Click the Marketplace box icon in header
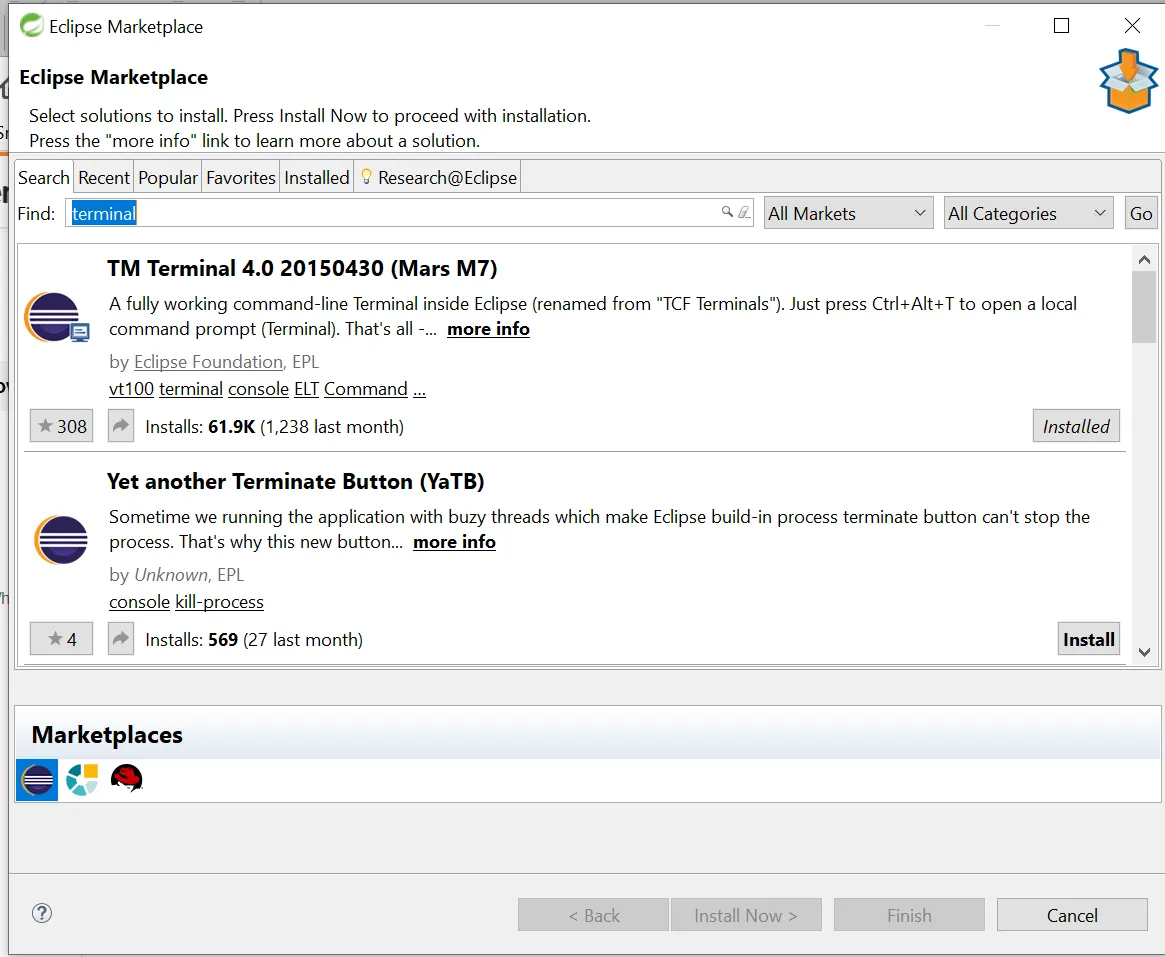 click(x=1129, y=80)
